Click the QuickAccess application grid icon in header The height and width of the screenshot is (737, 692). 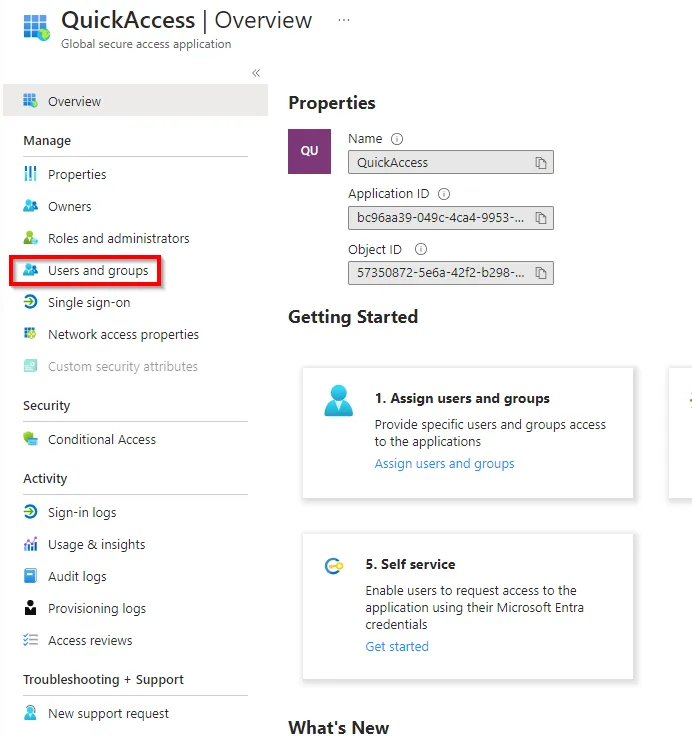coord(37,27)
